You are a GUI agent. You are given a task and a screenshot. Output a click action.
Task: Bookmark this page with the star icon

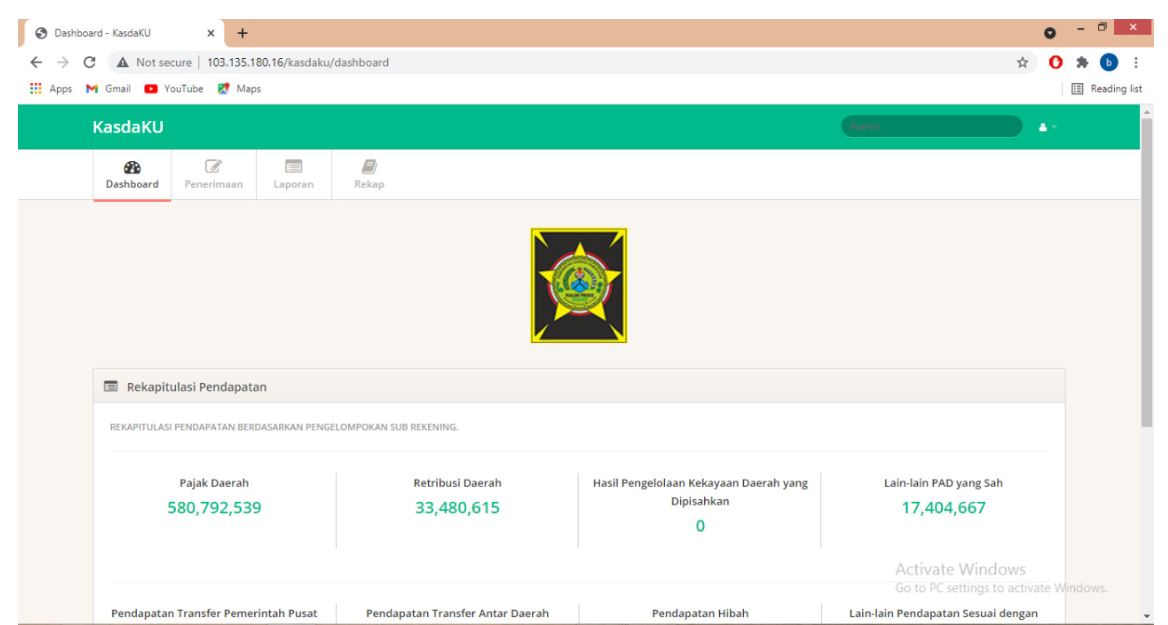click(1022, 63)
